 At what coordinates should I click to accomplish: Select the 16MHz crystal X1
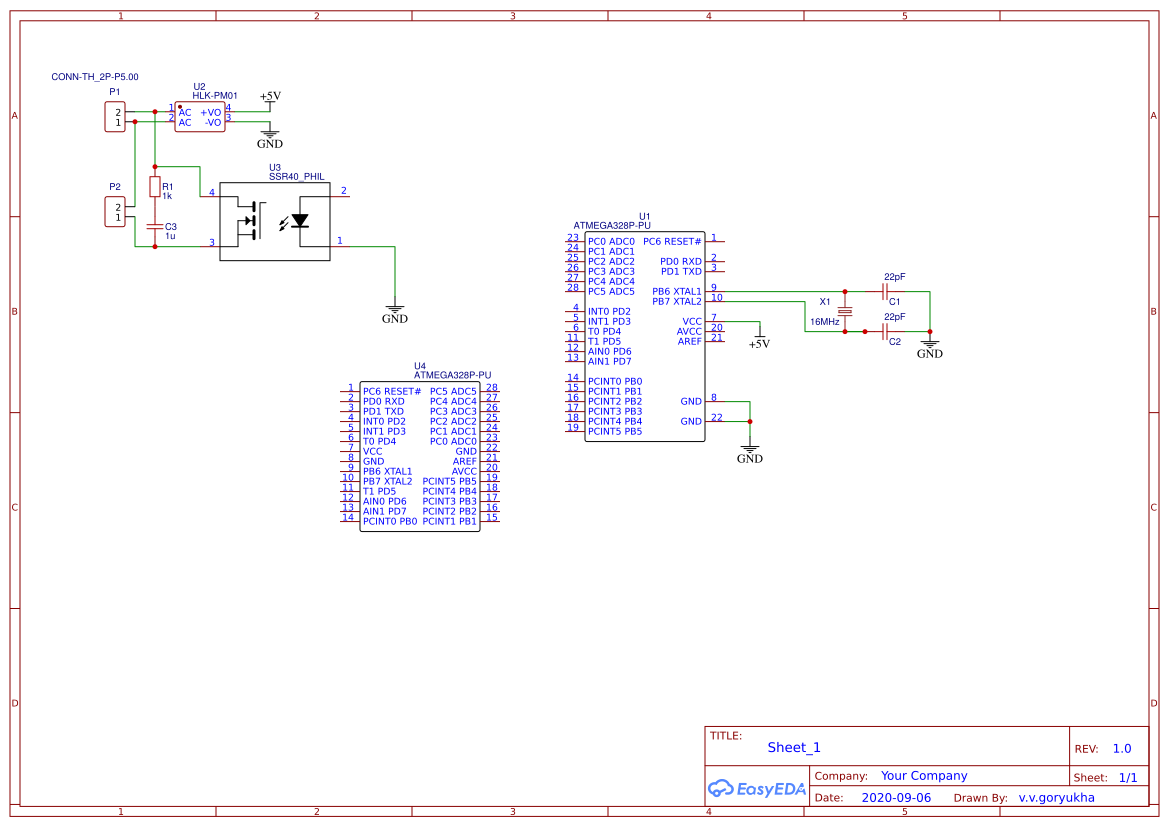pyautogui.click(x=845, y=311)
